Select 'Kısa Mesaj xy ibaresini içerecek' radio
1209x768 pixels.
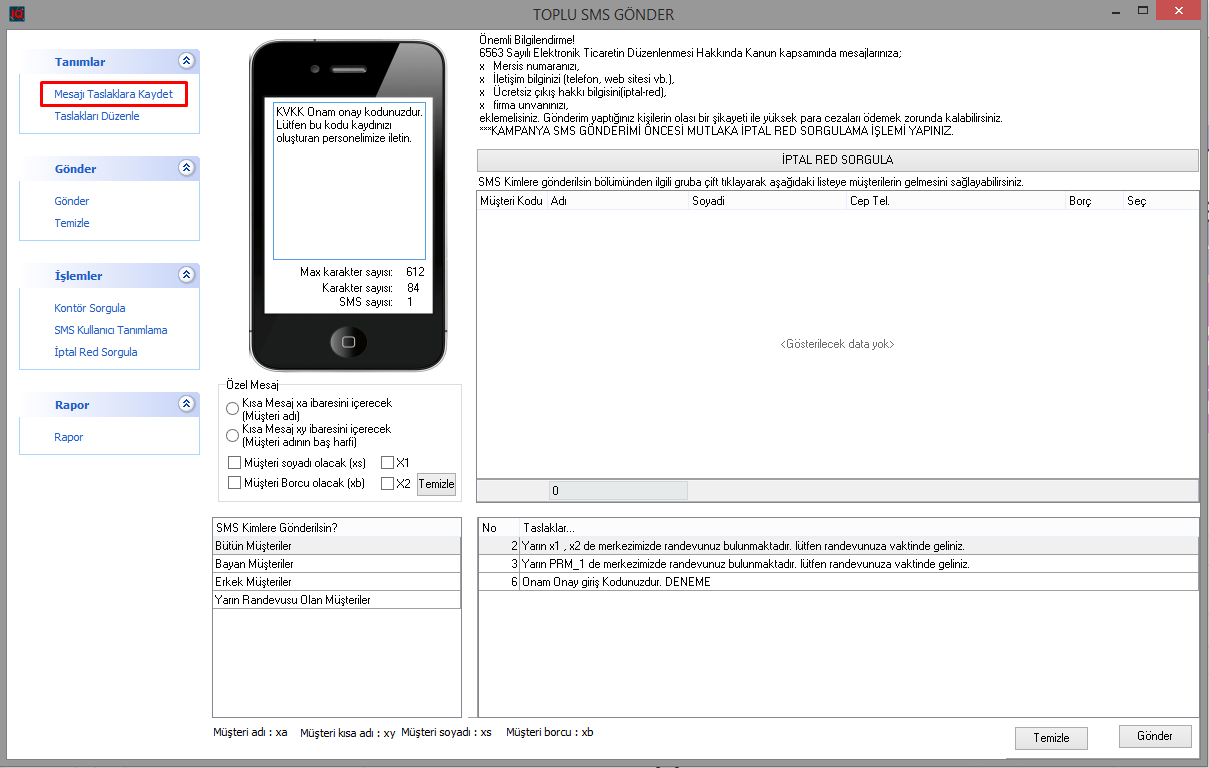(233, 435)
